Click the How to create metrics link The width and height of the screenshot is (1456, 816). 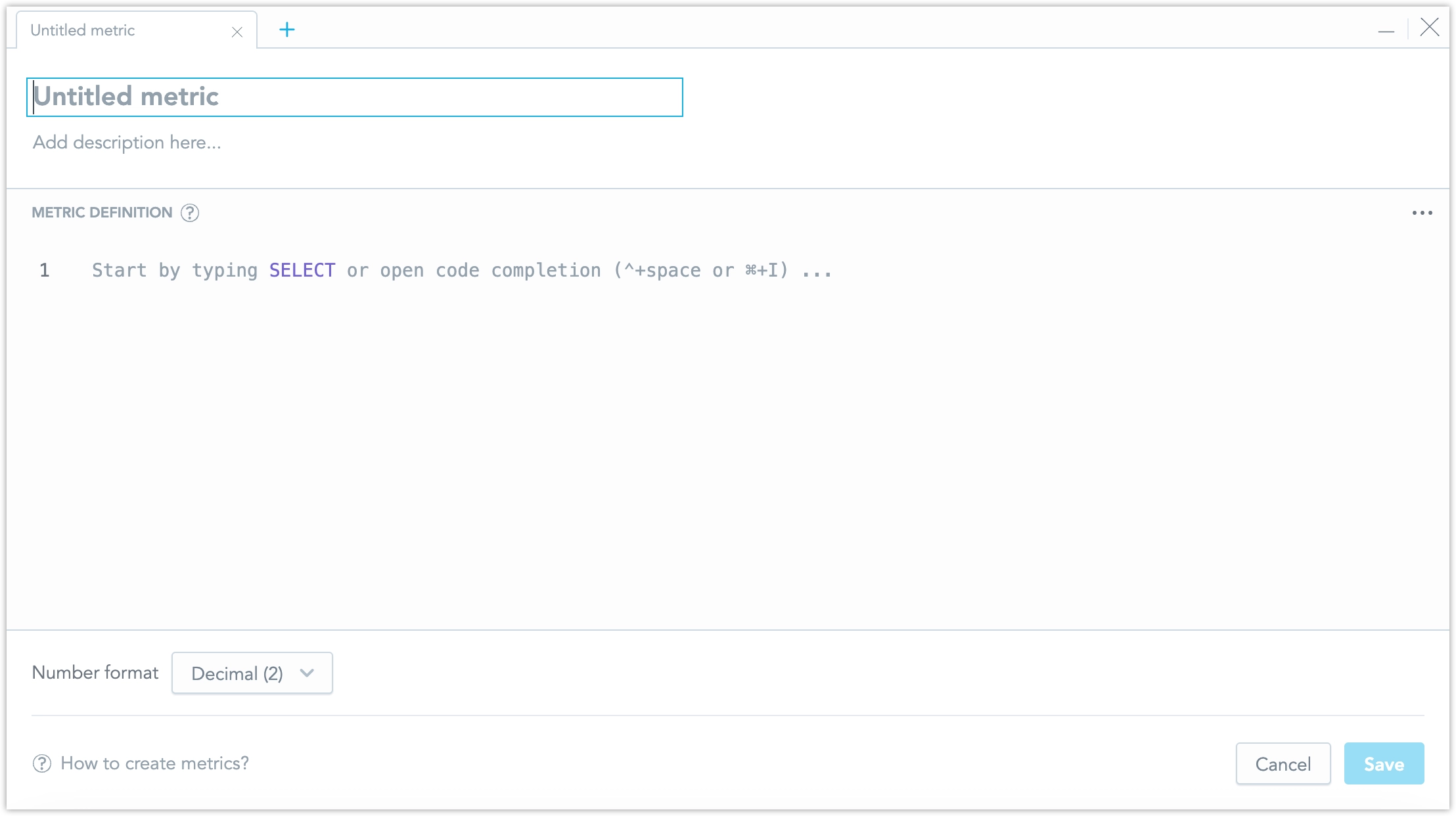point(155,763)
